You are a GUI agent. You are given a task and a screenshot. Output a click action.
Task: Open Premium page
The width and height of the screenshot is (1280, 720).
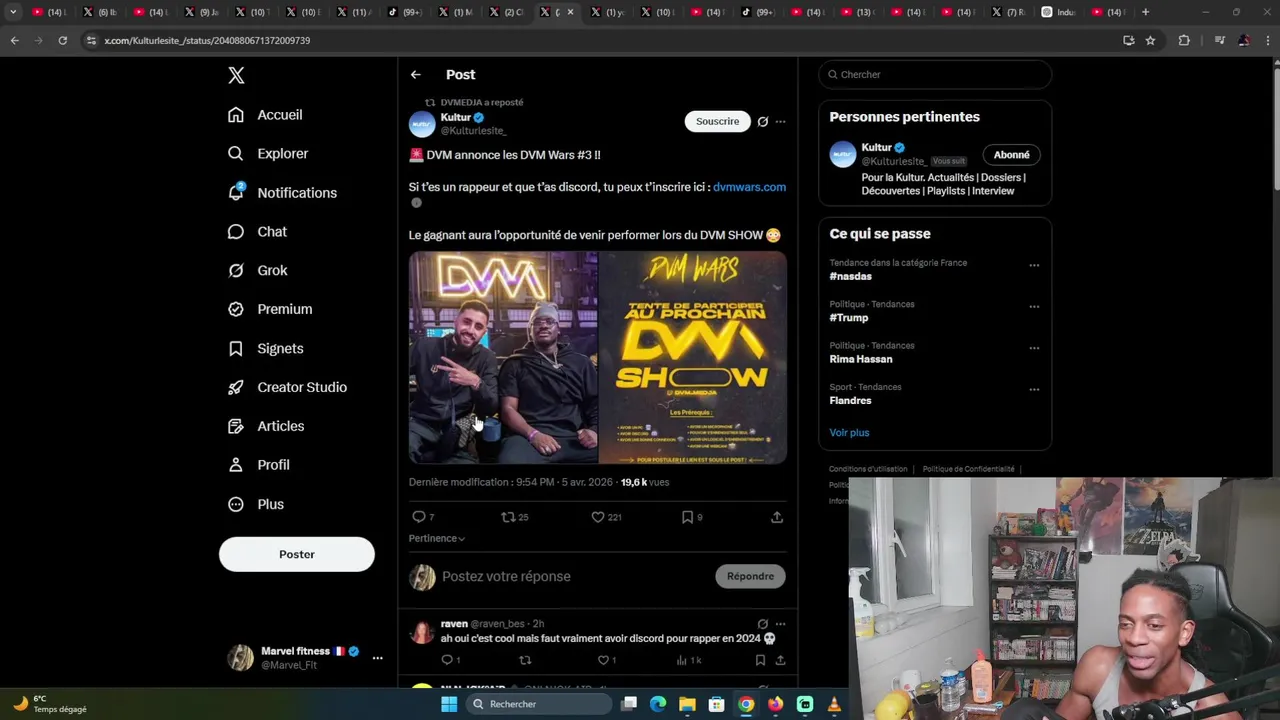(x=270, y=310)
